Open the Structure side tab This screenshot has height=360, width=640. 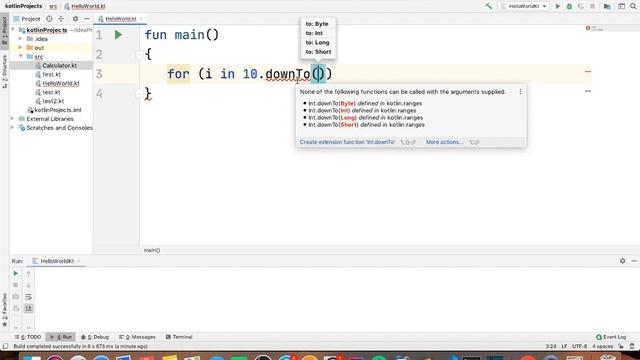[x=4, y=71]
